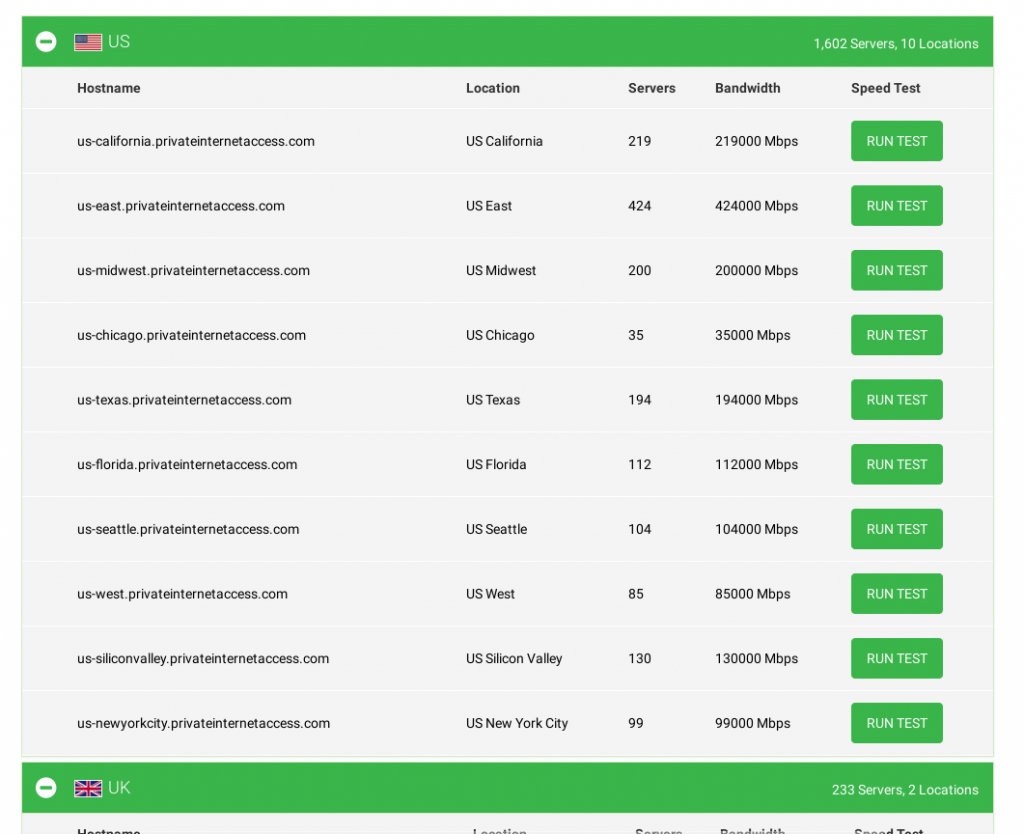The width and height of the screenshot is (1024, 834).
Task: Run speed test for US Florida
Action: [x=897, y=464]
